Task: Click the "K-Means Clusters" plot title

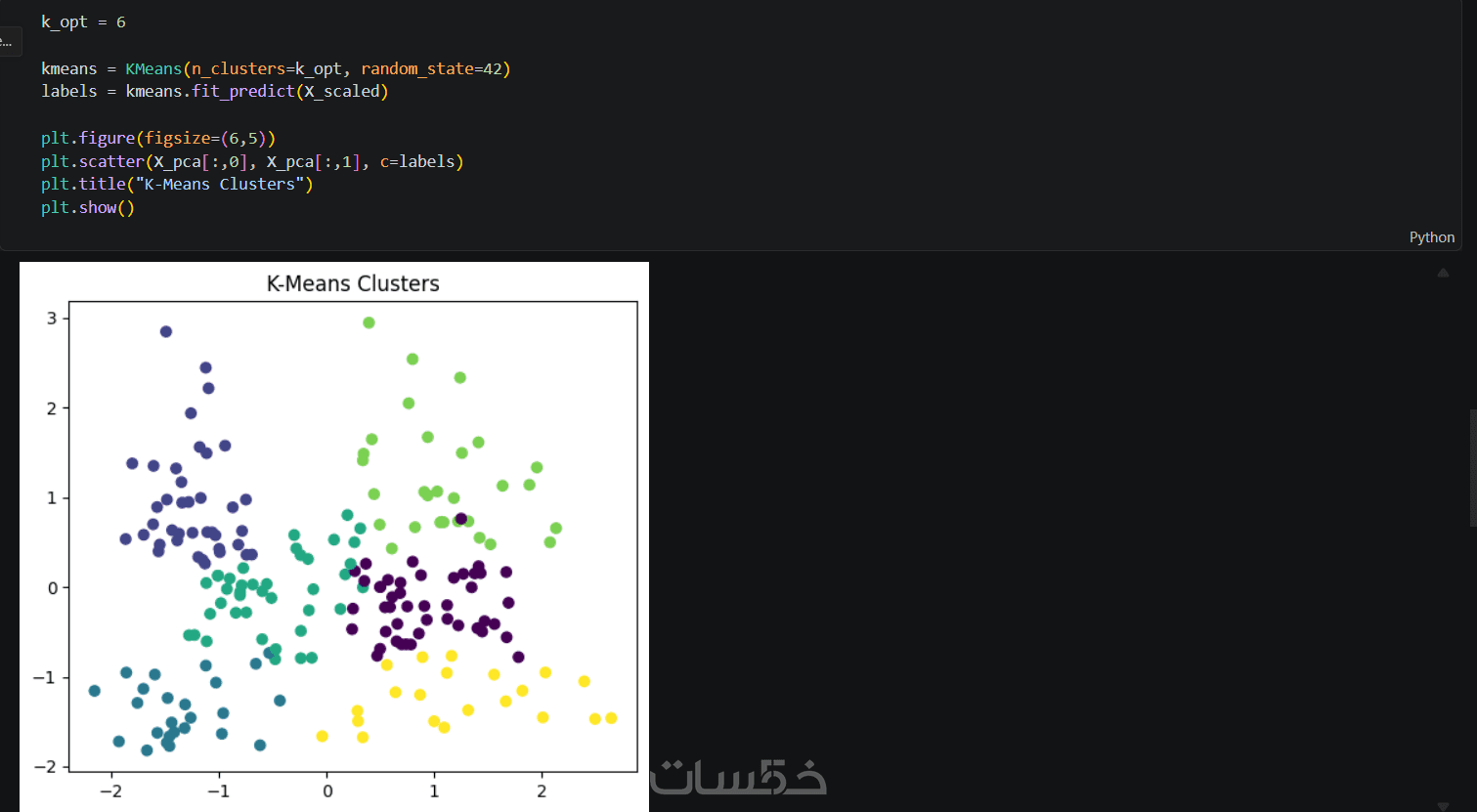Action: click(353, 283)
